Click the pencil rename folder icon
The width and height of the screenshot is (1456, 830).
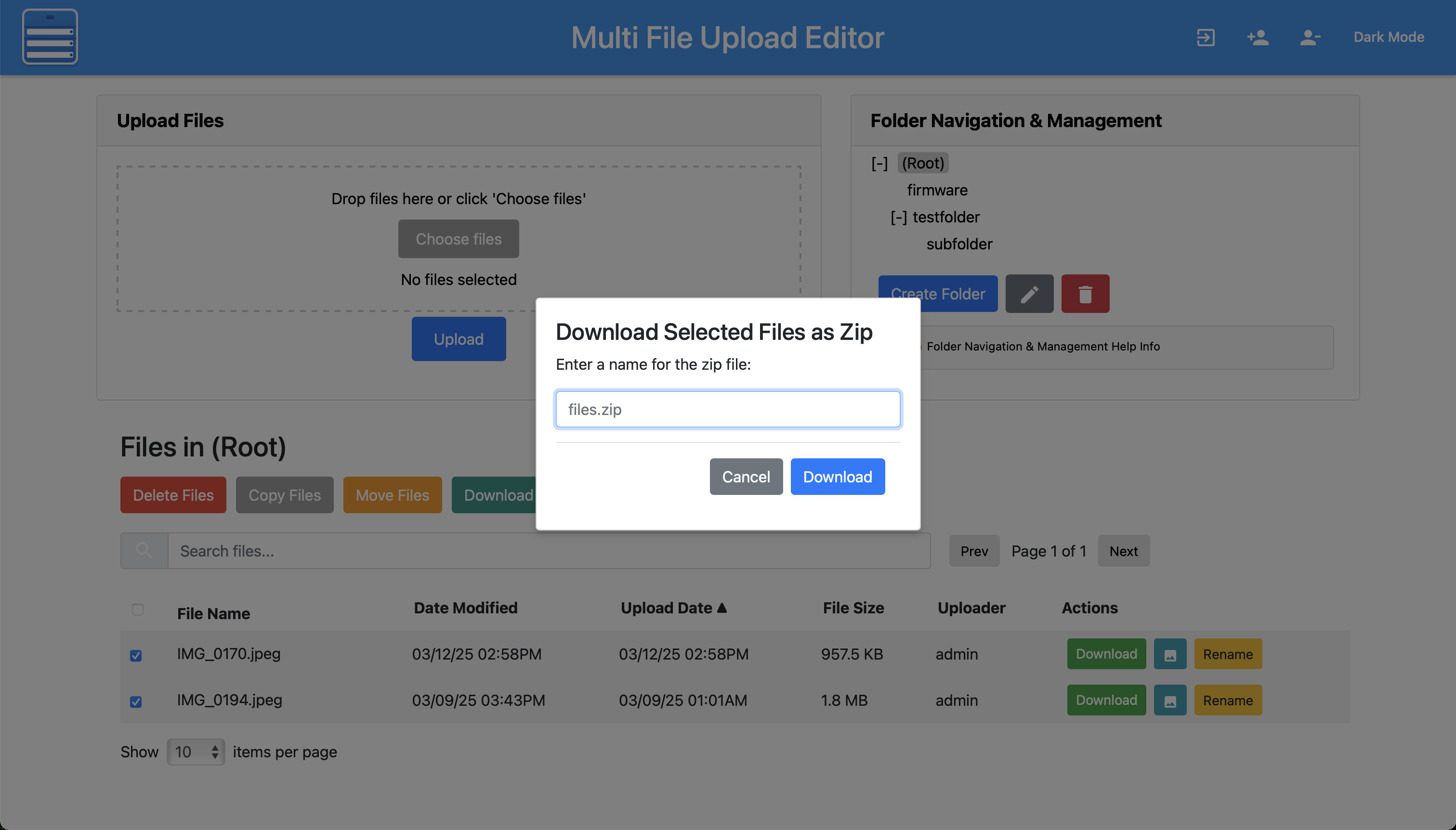1029,294
